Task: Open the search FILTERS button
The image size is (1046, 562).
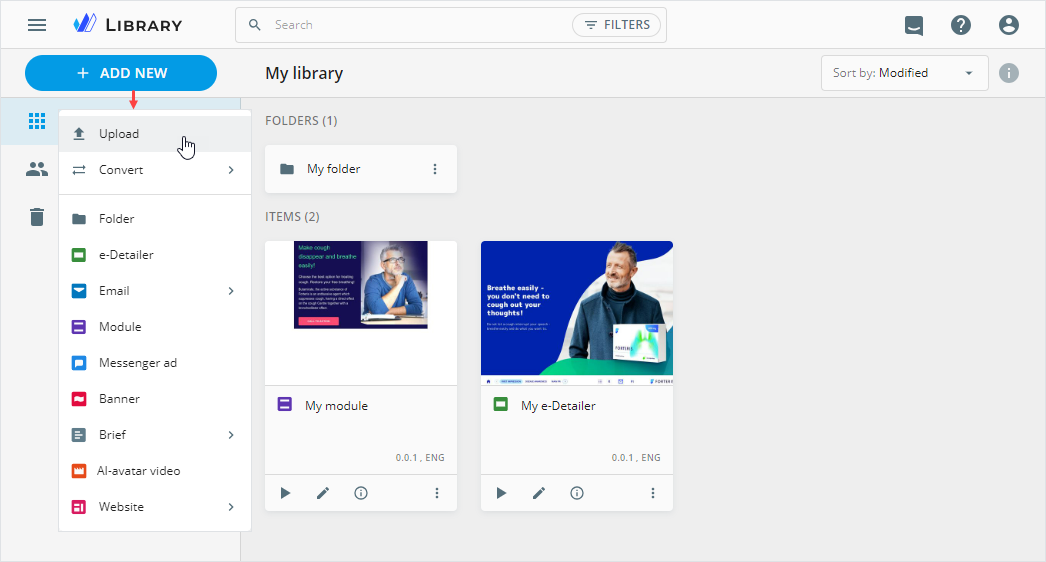Action: pyautogui.click(x=616, y=25)
